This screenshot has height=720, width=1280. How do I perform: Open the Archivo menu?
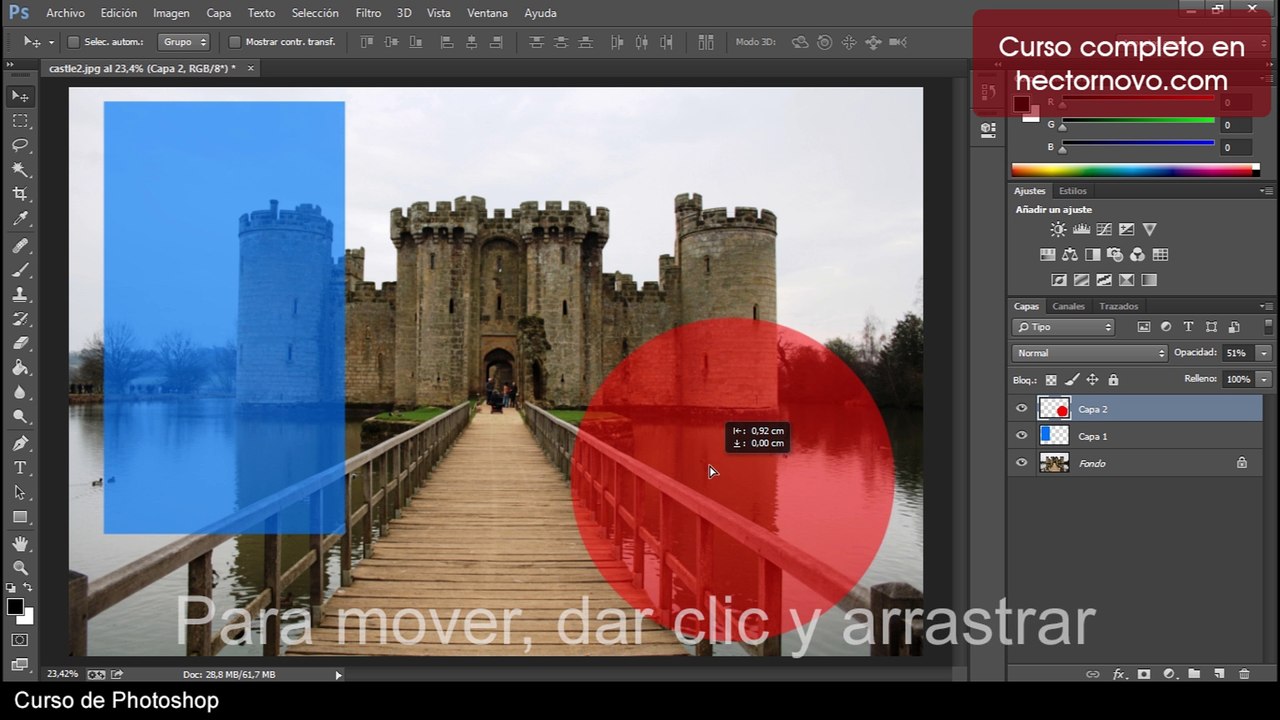coord(65,13)
